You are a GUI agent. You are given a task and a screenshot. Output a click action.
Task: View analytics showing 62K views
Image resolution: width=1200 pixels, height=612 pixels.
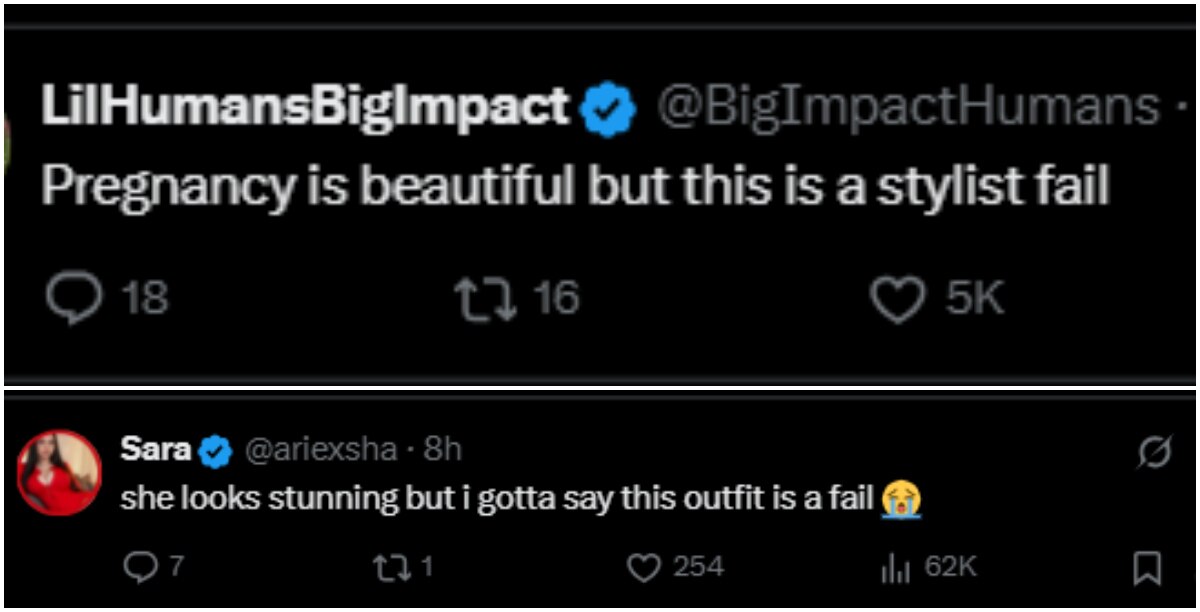click(x=928, y=567)
